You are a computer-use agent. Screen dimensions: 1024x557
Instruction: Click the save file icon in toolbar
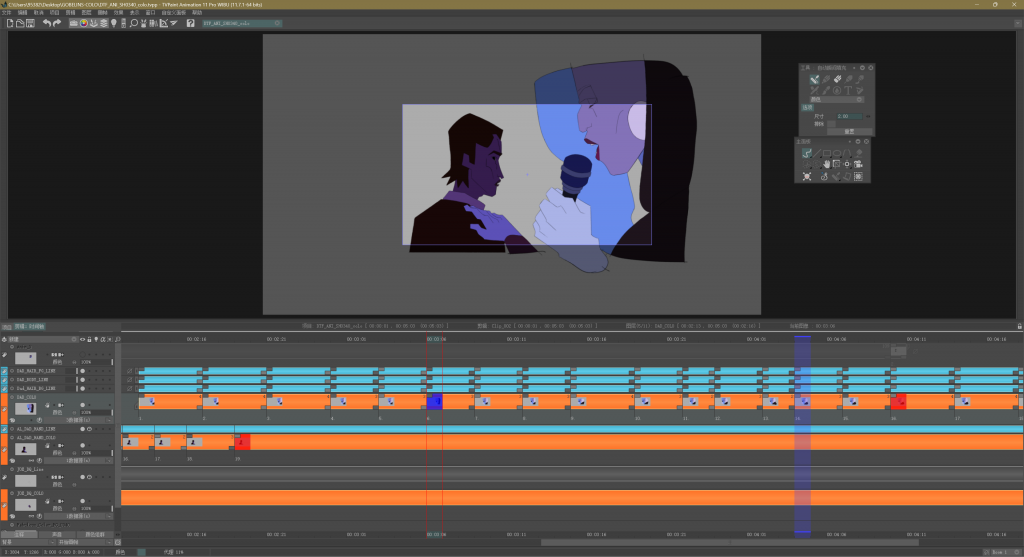pyautogui.click(x=31, y=22)
